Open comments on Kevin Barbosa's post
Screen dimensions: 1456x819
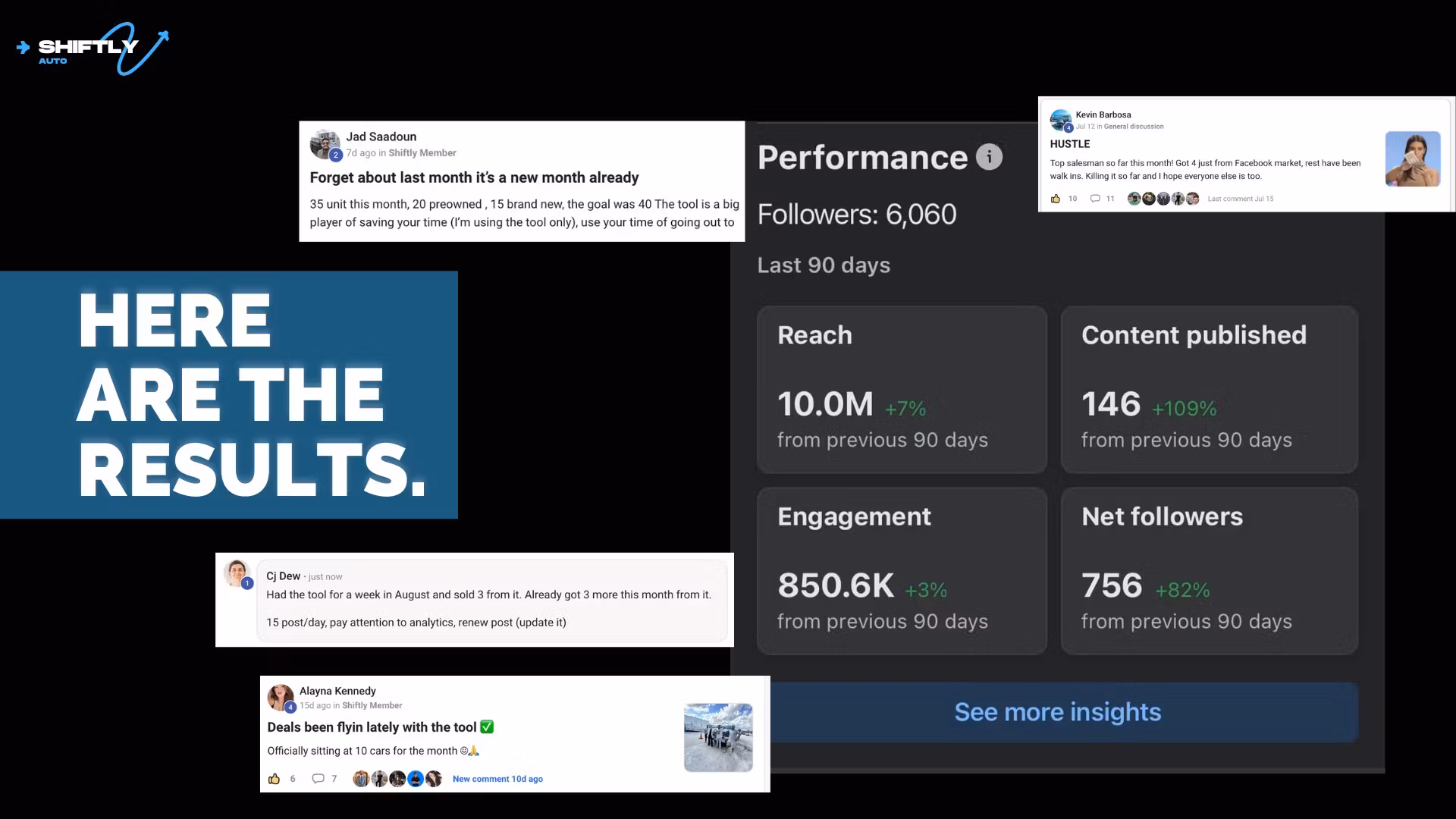1095,199
